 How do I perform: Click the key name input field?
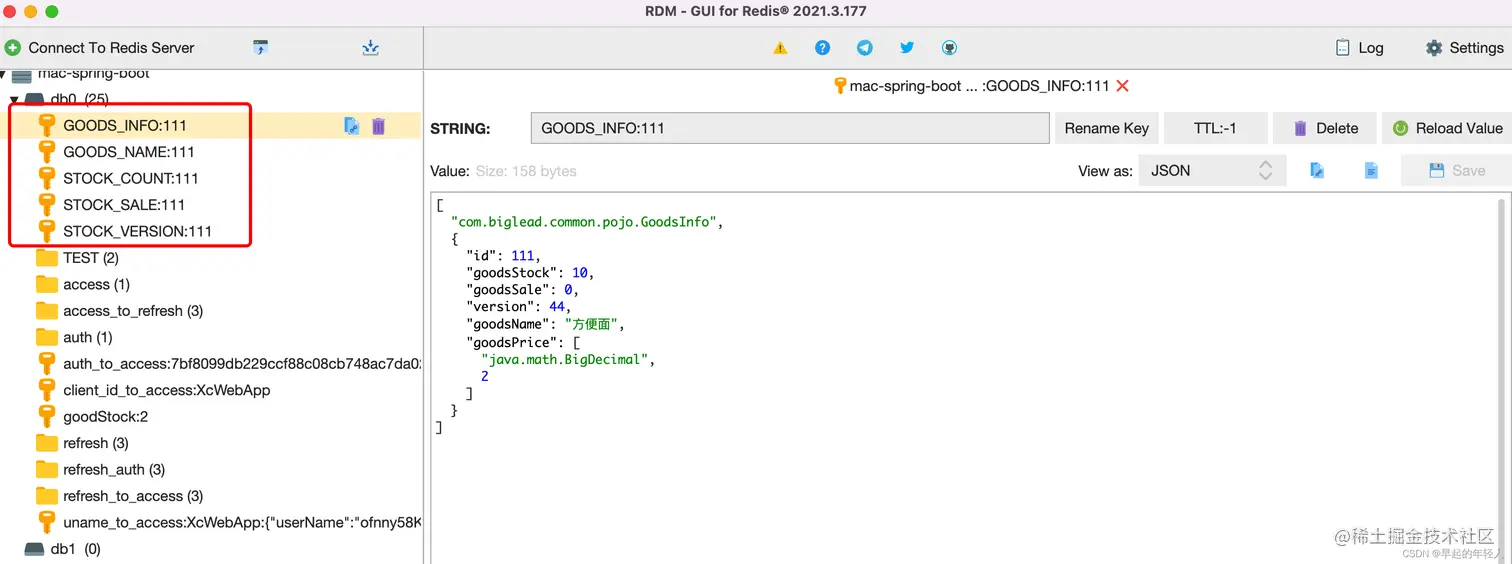pos(789,128)
